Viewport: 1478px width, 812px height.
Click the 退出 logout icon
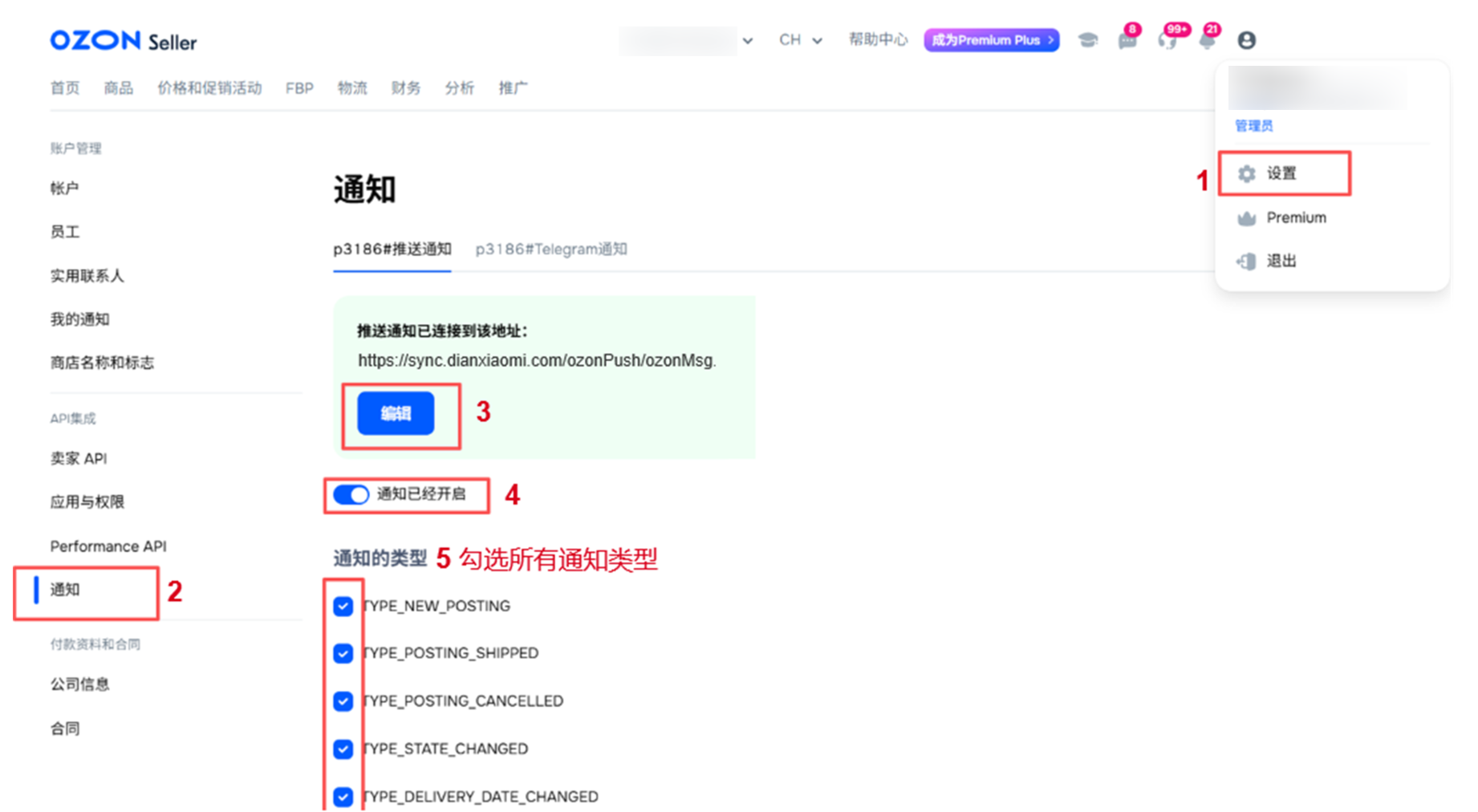click(x=1246, y=262)
